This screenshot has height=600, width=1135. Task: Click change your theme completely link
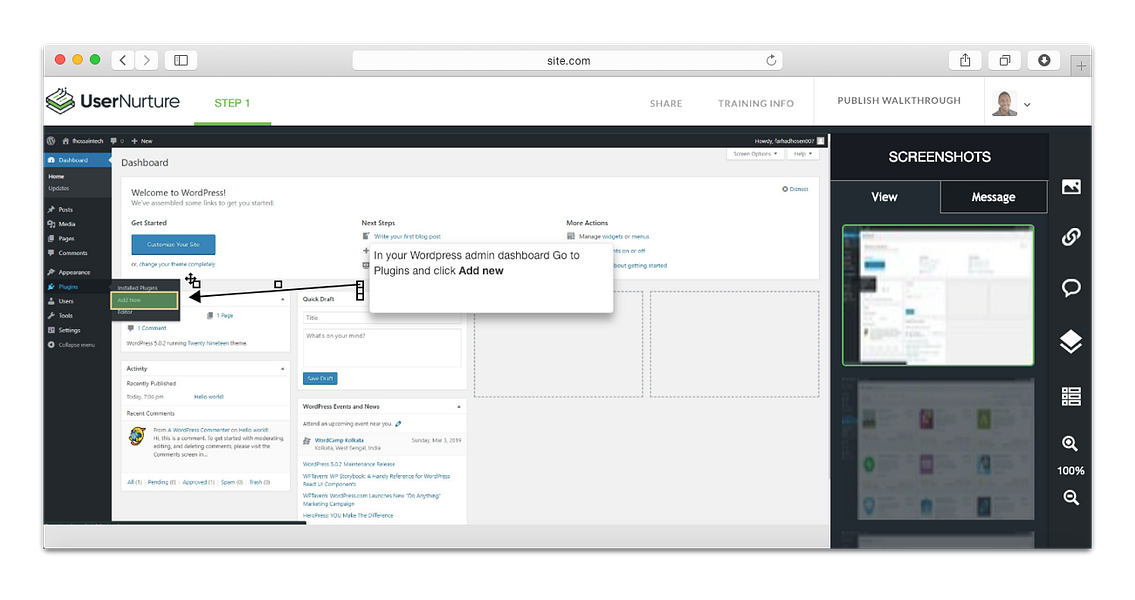point(177,264)
